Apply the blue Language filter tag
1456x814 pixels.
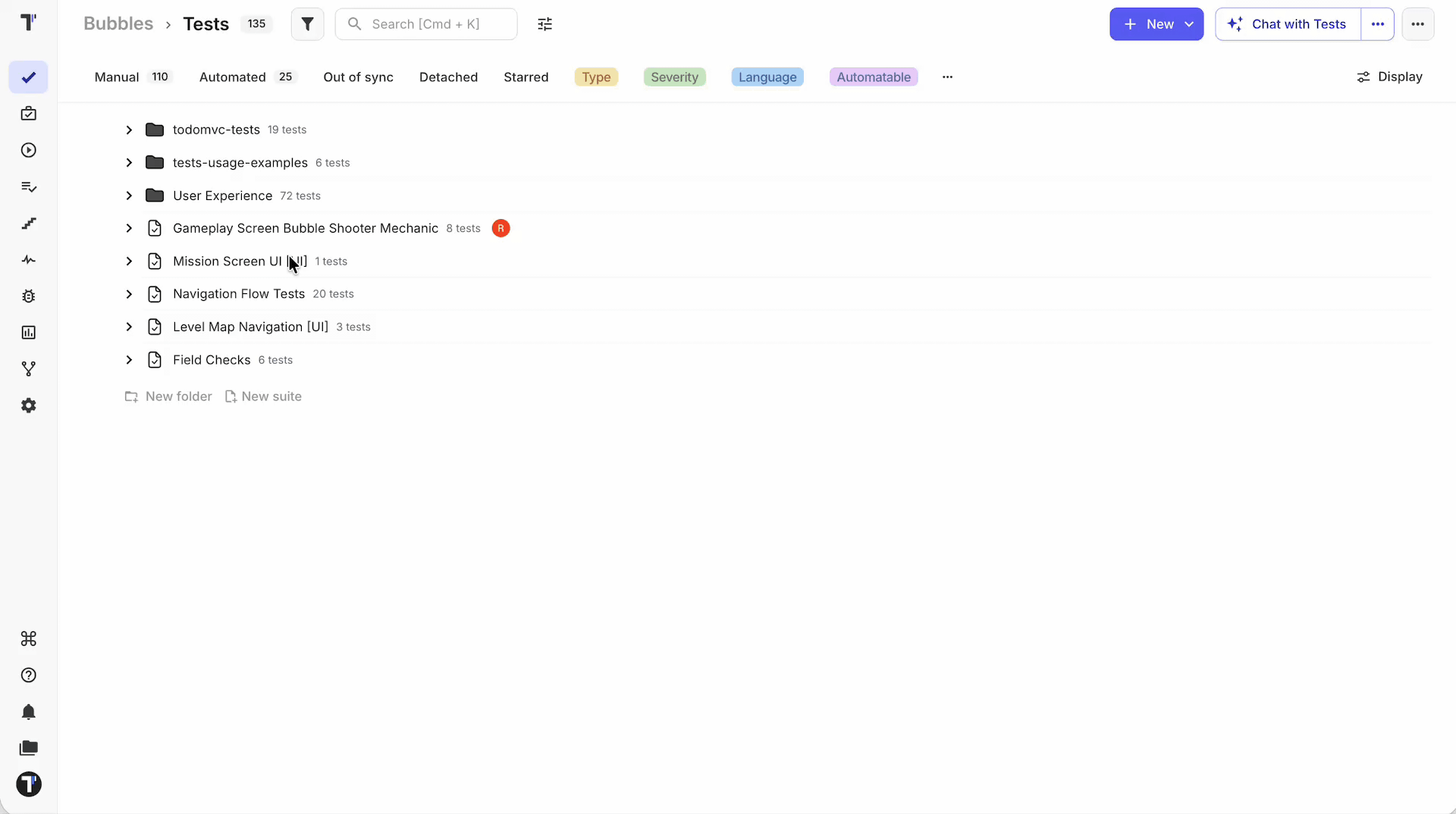767,77
